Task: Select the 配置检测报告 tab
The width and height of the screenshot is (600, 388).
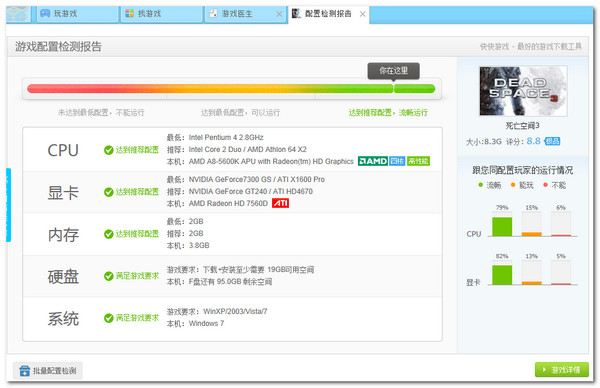Action: 328,14
